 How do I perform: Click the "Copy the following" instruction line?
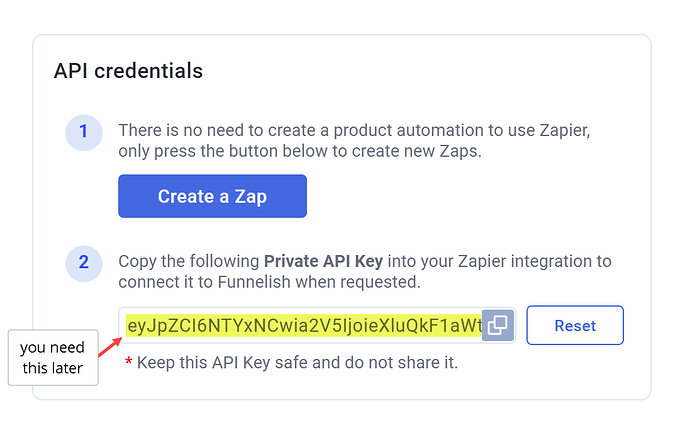coord(364,262)
